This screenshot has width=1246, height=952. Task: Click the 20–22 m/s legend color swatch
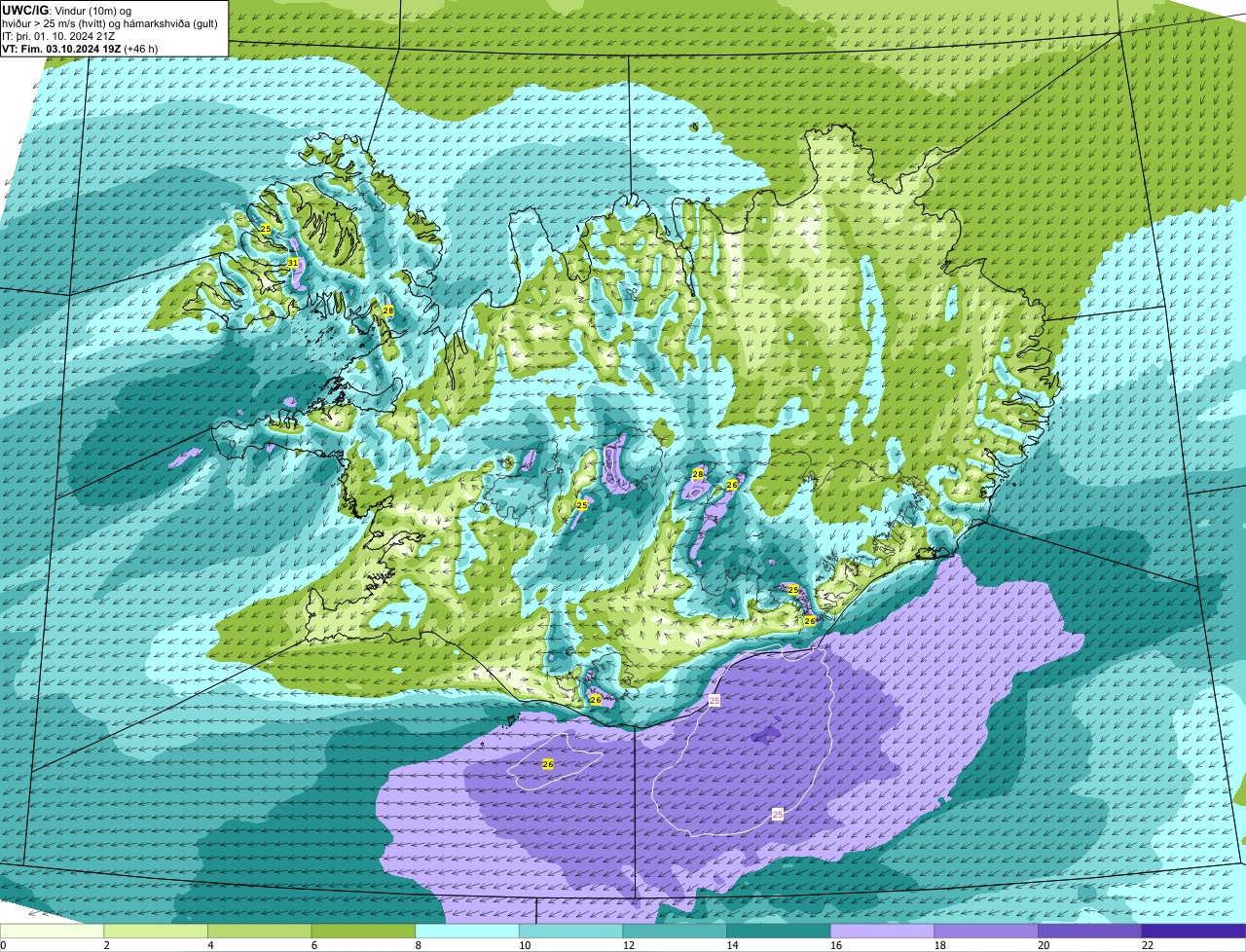pyautogui.click(x=1090, y=932)
